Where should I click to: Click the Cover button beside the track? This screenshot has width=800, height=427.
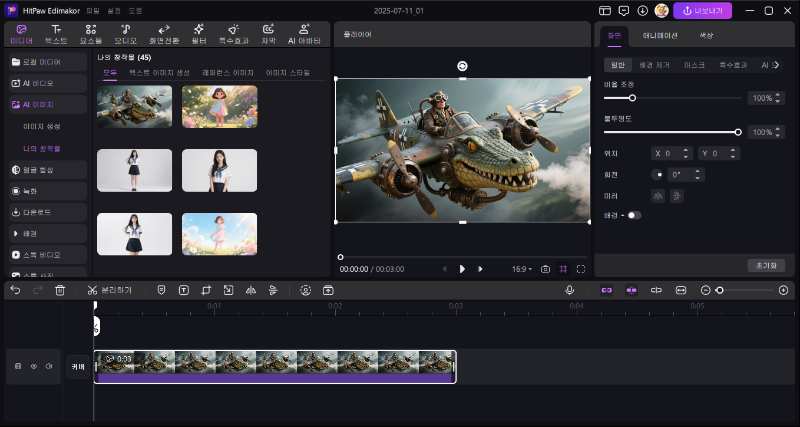(x=79, y=366)
